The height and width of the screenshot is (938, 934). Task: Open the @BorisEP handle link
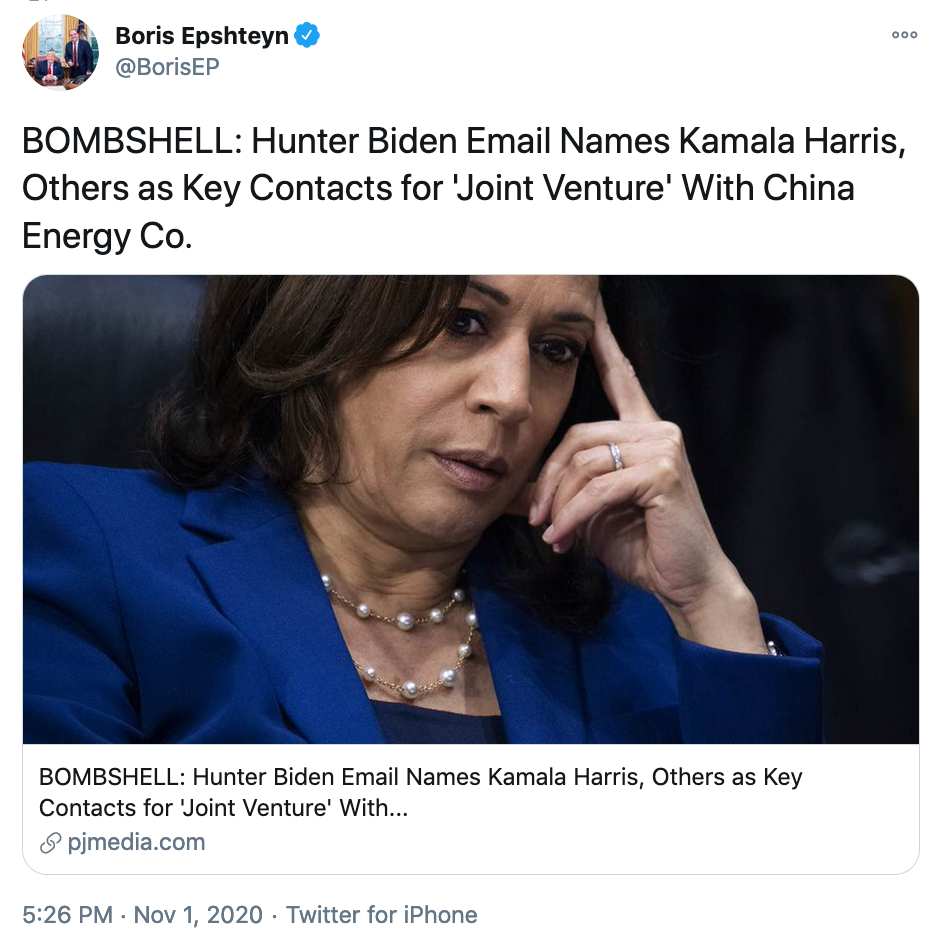click(167, 67)
